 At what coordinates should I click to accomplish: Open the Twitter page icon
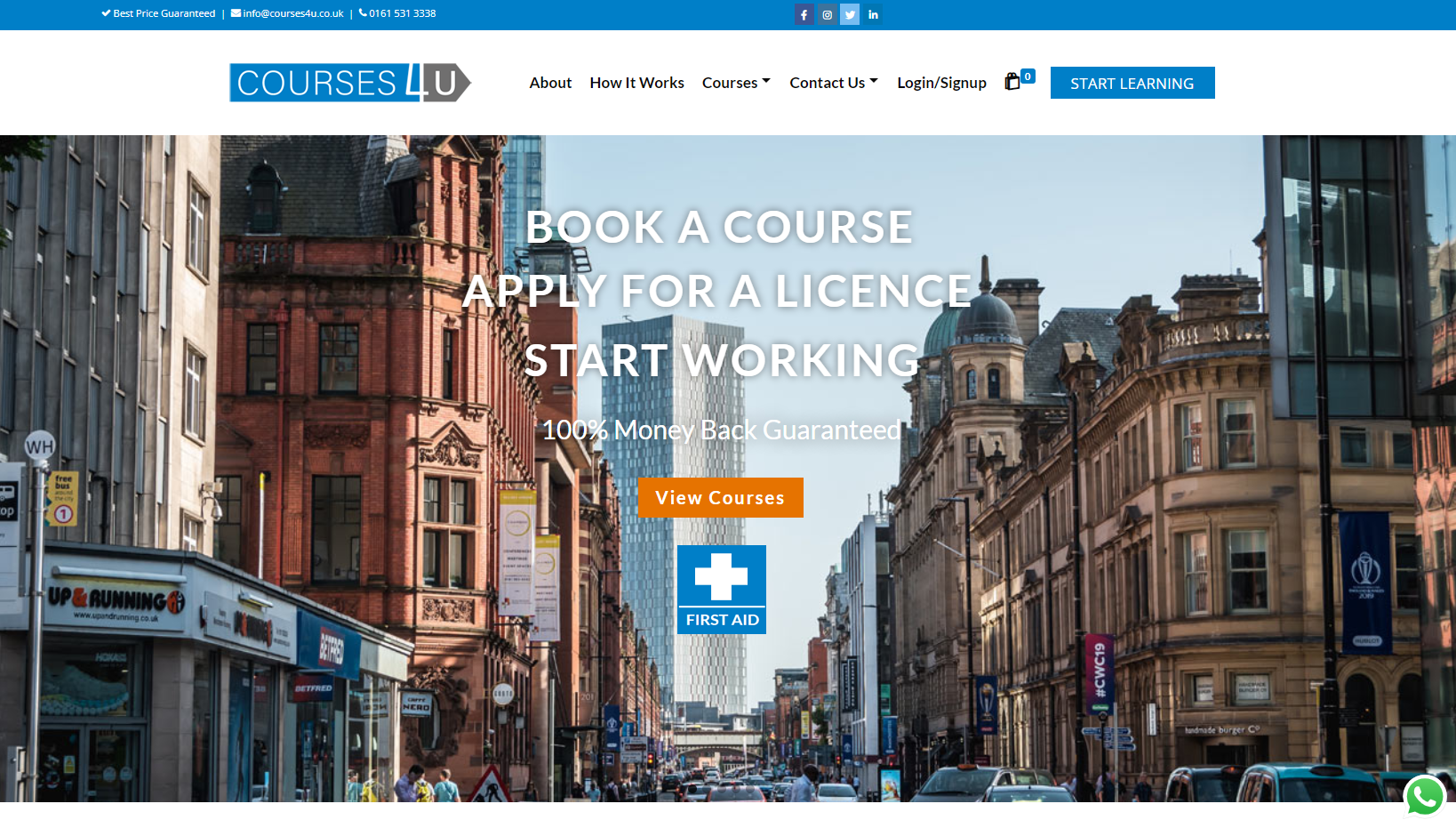click(x=850, y=14)
